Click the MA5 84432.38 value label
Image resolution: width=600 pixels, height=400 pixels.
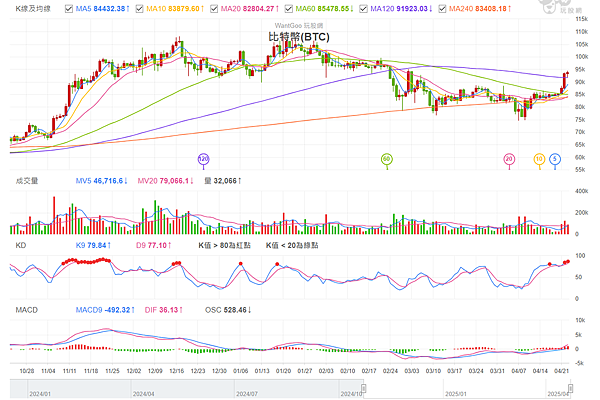pos(103,8)
